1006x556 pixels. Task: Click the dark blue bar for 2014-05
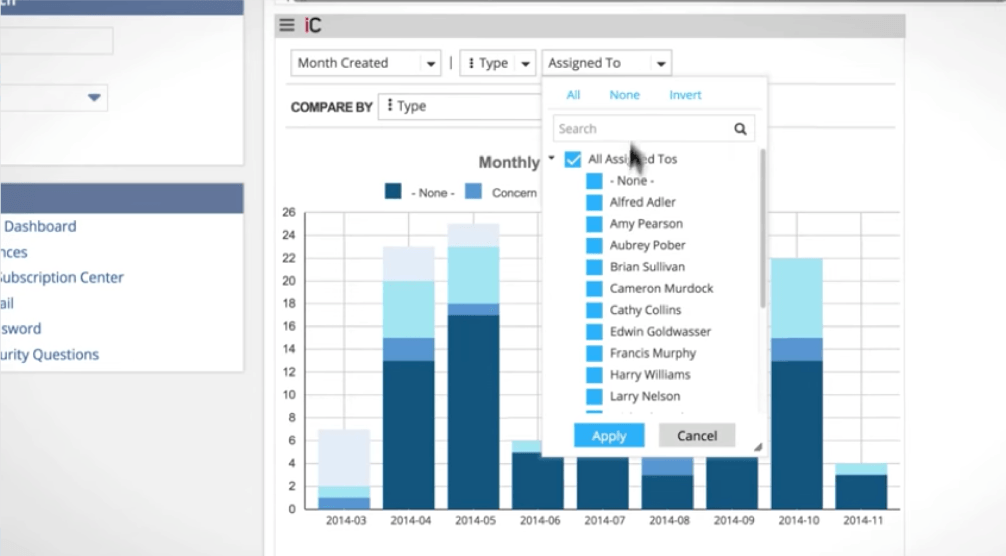(x=473, y=412)
